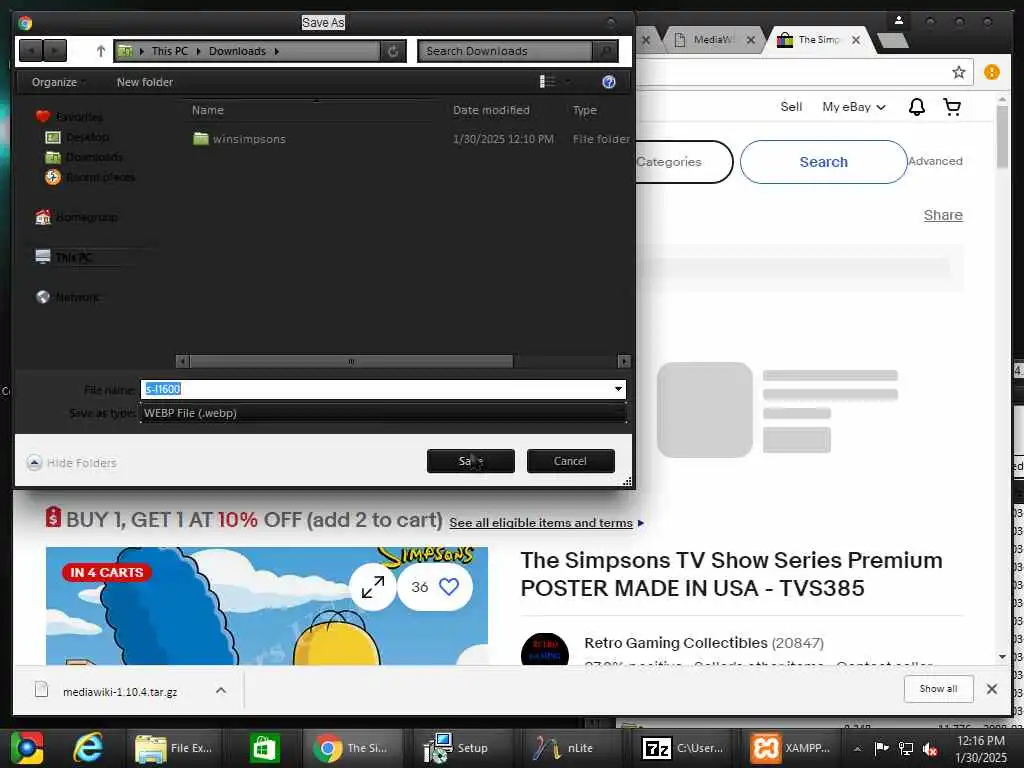
Task: Change the file view layout icon
Action: [x=547, y=81]
